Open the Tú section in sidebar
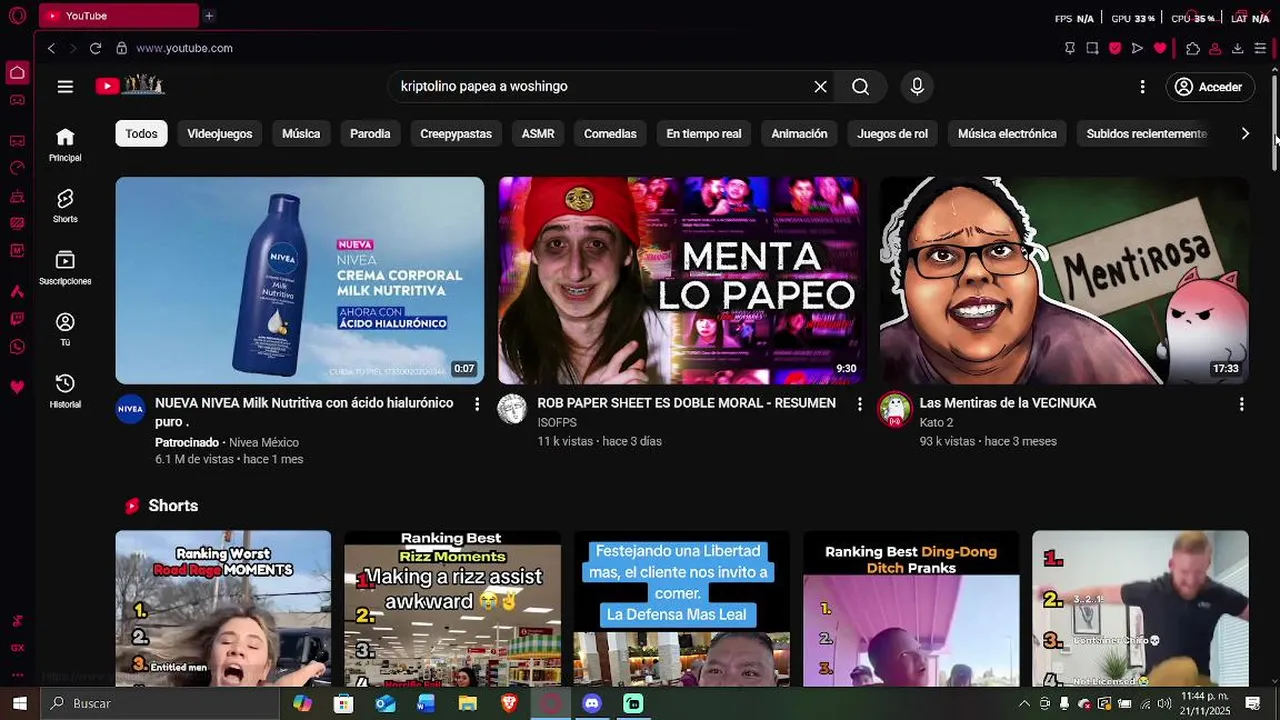Image resolution: width=1280 pixels, height=720 pixels. [65, 329]
